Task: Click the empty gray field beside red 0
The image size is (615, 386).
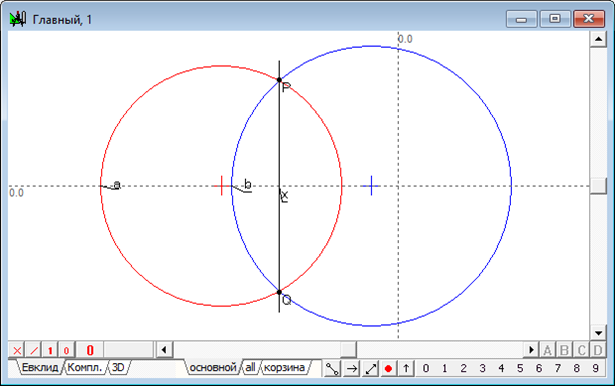Action: (128, 350)
